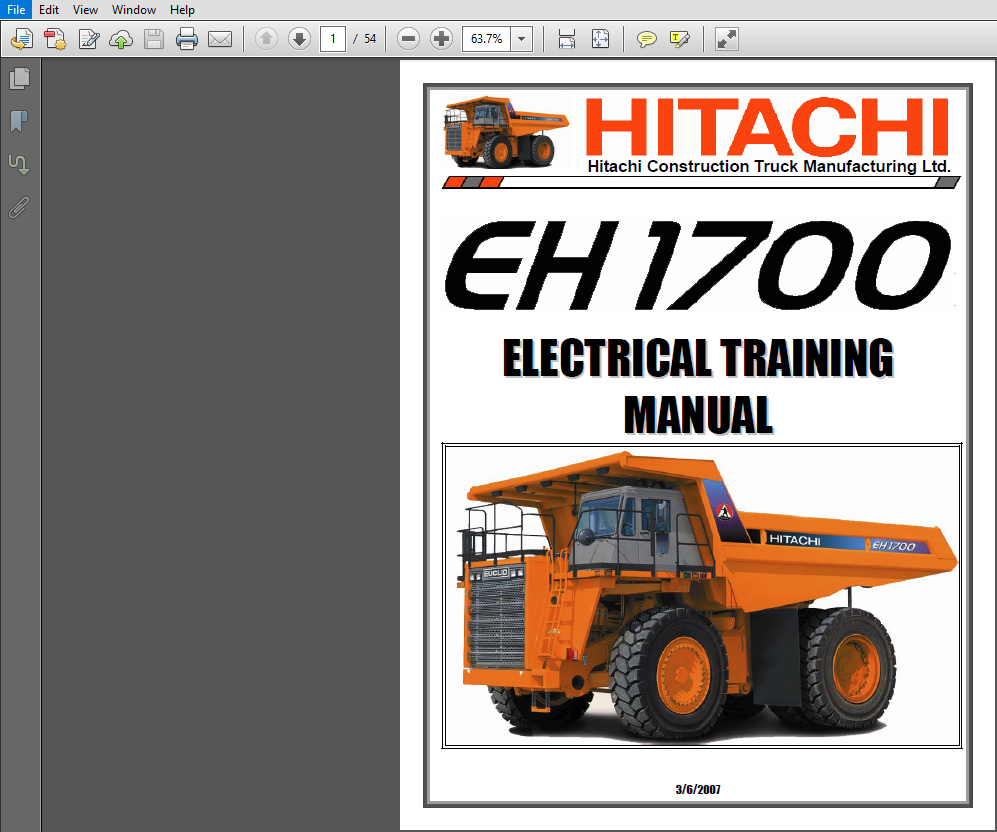Open the File menu
Image resolution: width=997 pixels, height=832 pixels.
(15, 10)
